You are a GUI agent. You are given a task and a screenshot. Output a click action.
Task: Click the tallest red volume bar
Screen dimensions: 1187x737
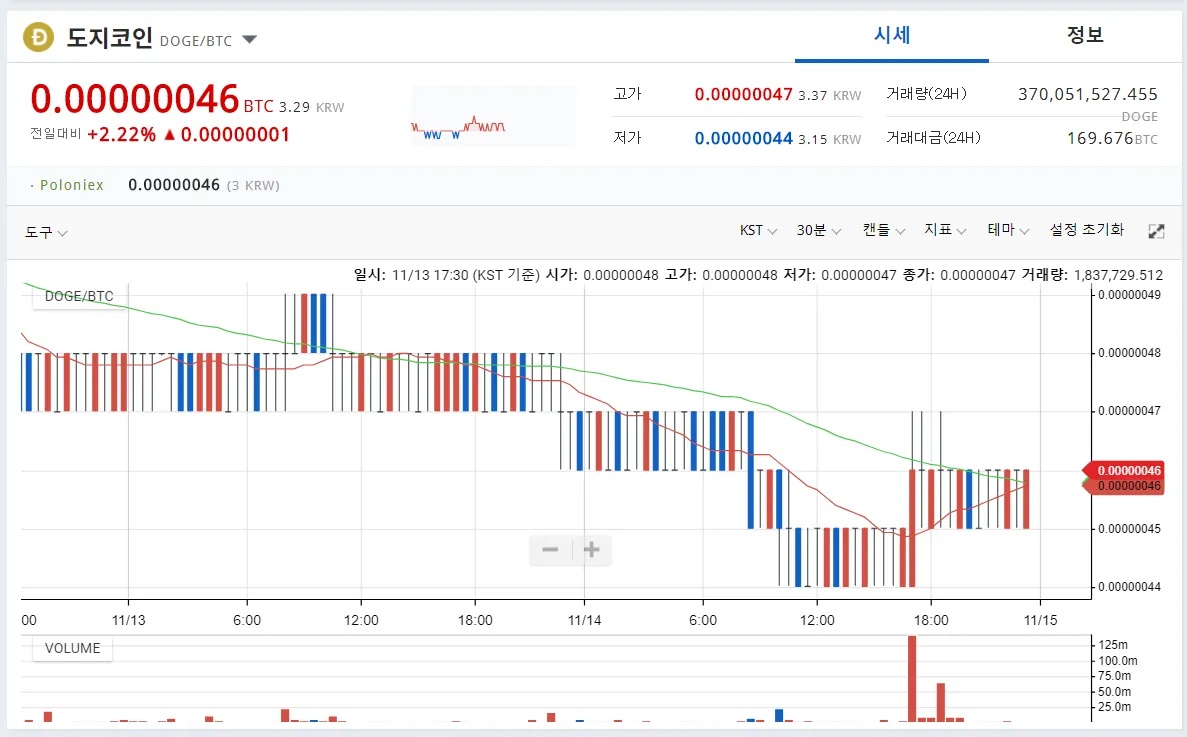pos(912,679)
